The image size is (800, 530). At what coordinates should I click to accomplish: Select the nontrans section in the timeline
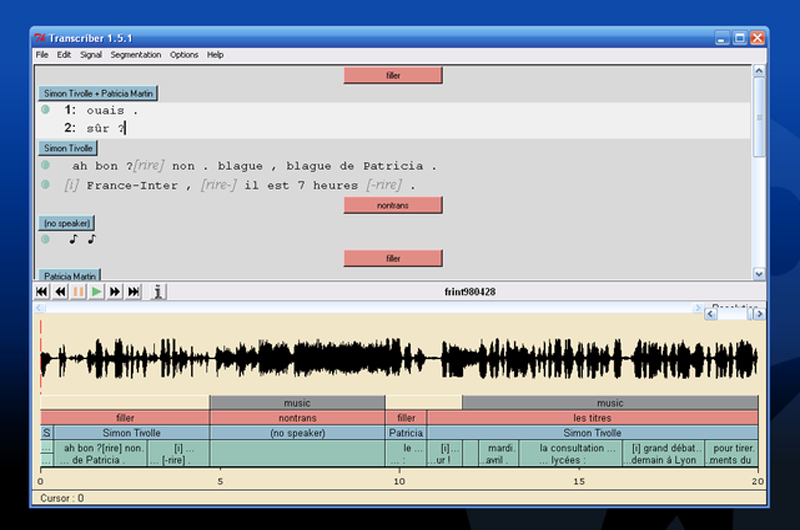tap(297, 418)
